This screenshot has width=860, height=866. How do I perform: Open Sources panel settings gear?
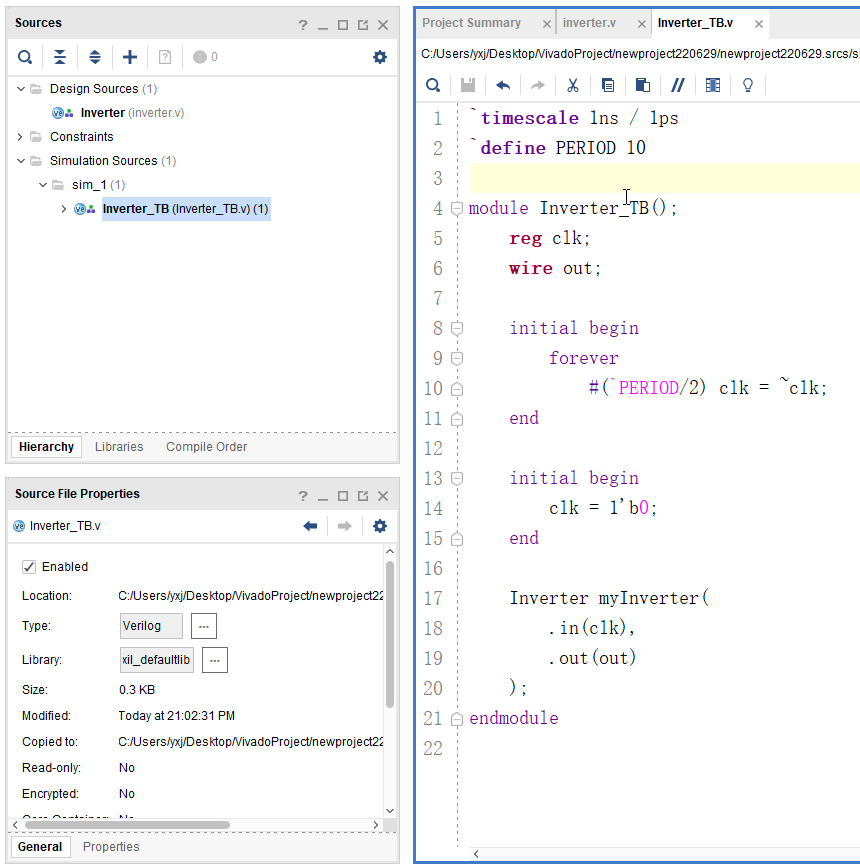tap(379, 57)
